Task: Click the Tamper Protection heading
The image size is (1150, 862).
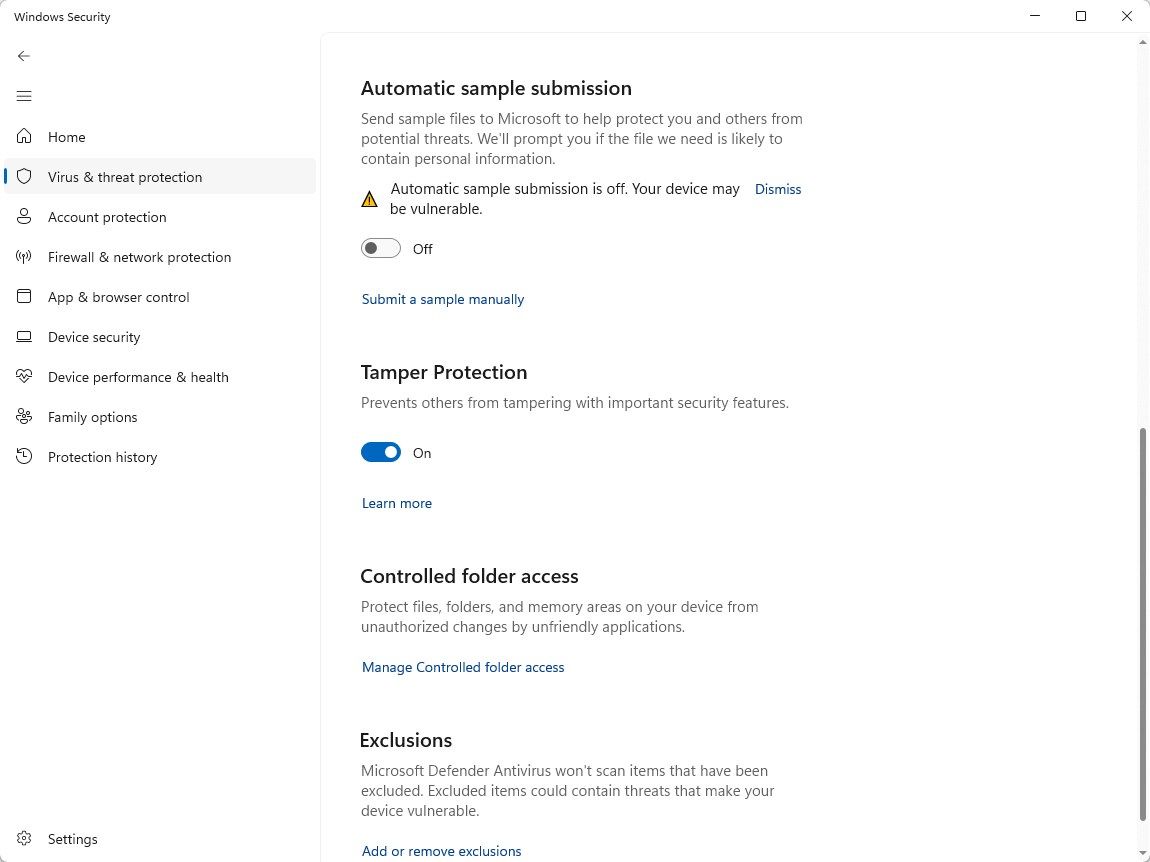Action: (444, 372)
